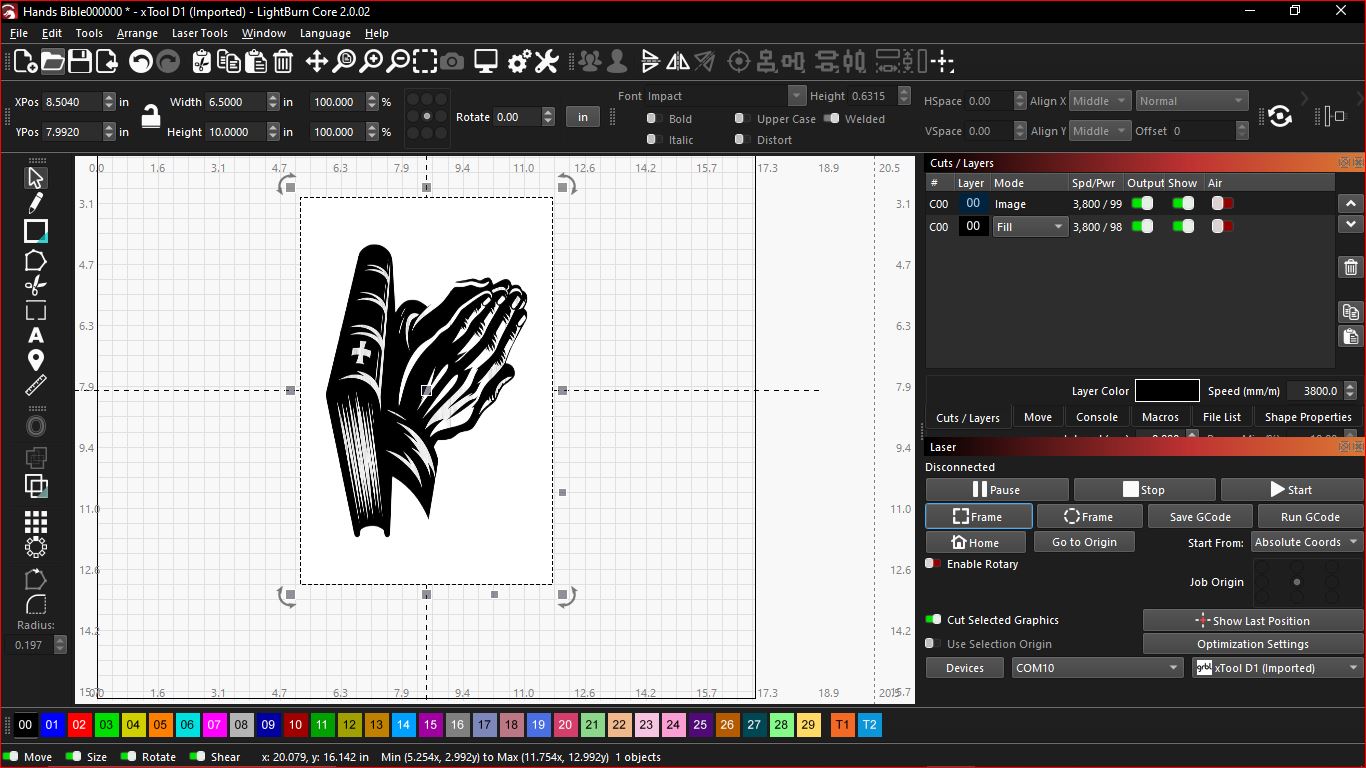This screenshot has width=1366, height=768.
Task: Select the Draw Lines pencil tool
Action: tap(36, 204)
